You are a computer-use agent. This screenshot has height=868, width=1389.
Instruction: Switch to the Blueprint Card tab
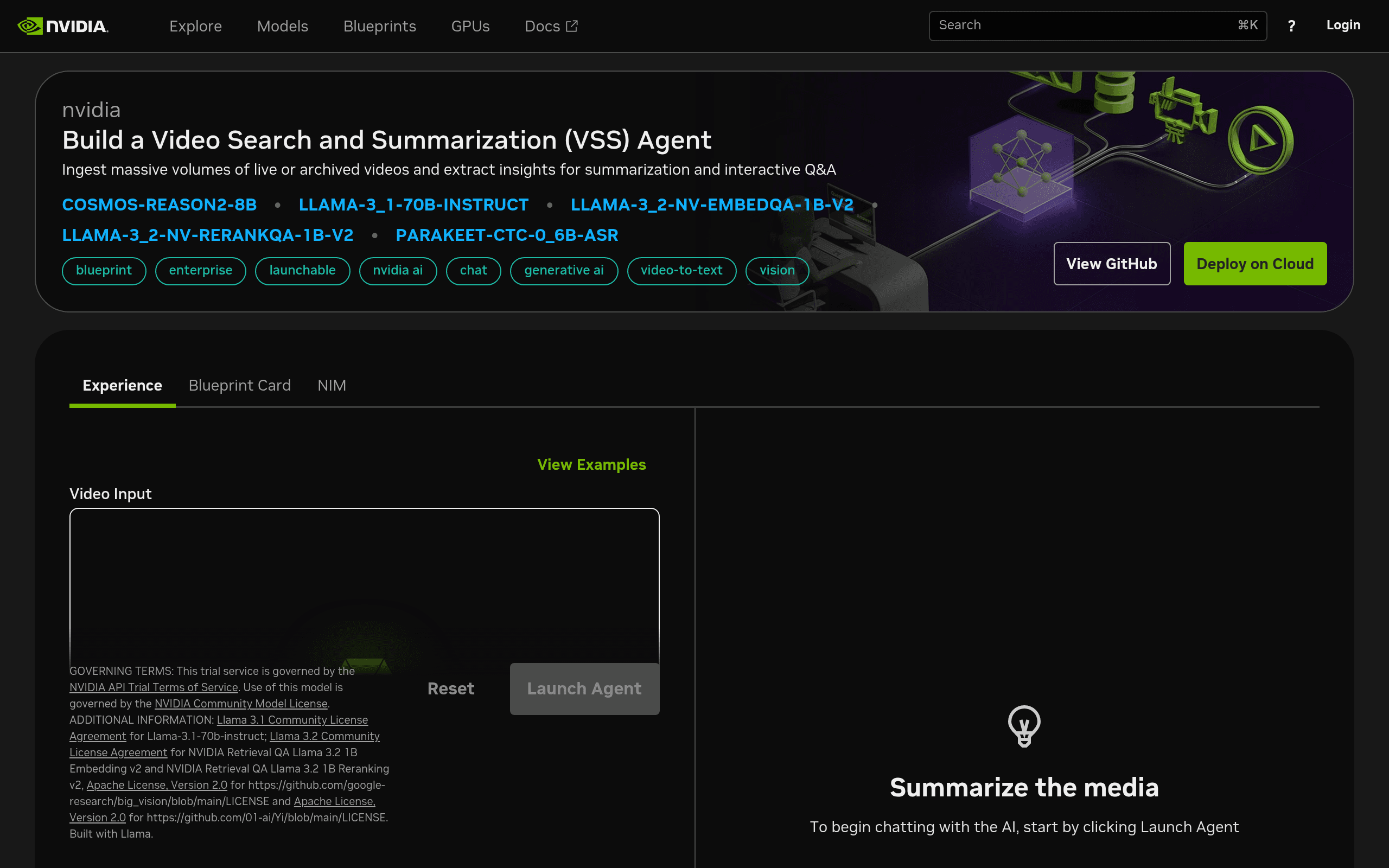coord(239,385)
